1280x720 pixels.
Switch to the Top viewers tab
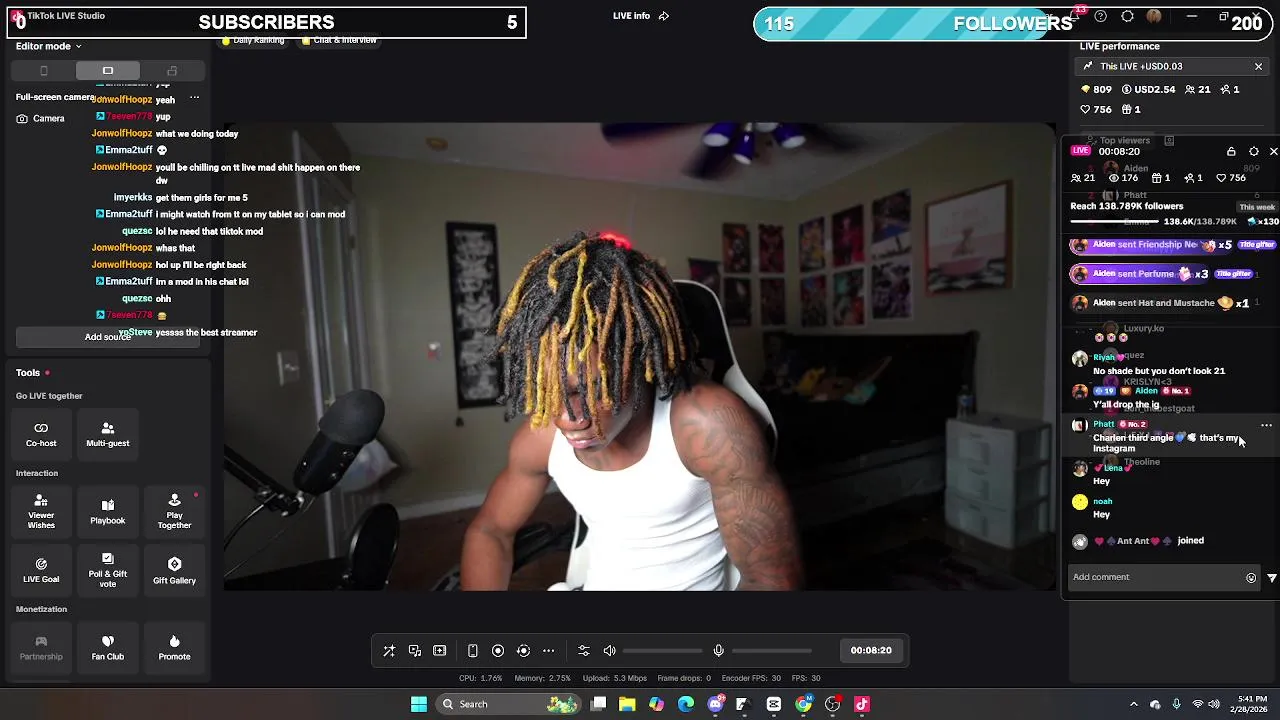click(x=1120, y=141)
